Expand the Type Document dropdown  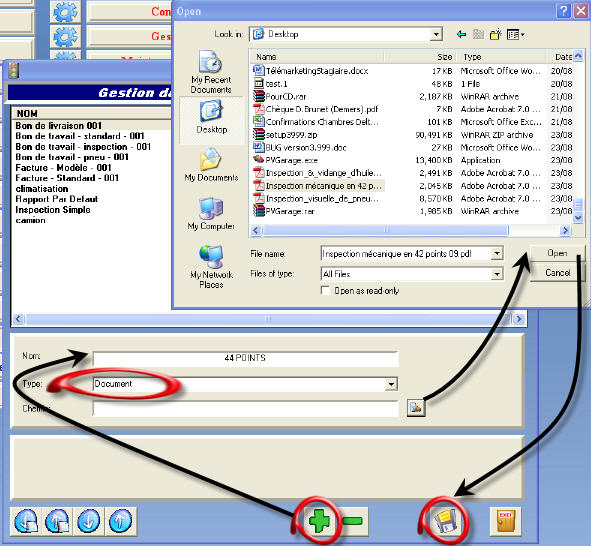point(392,384)
